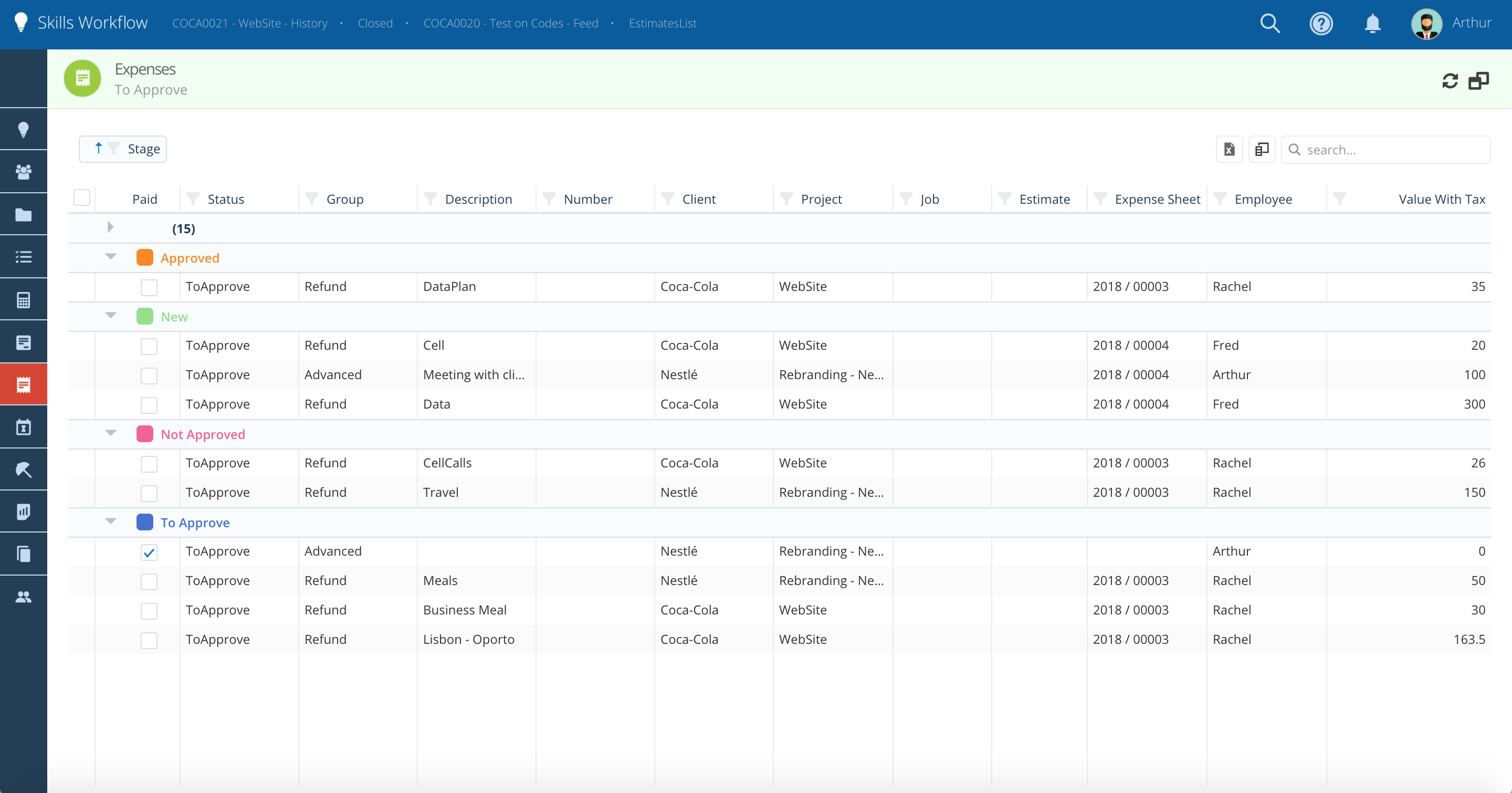
Task: Click the help question mark icon
Action: [x=1321, y=24]
